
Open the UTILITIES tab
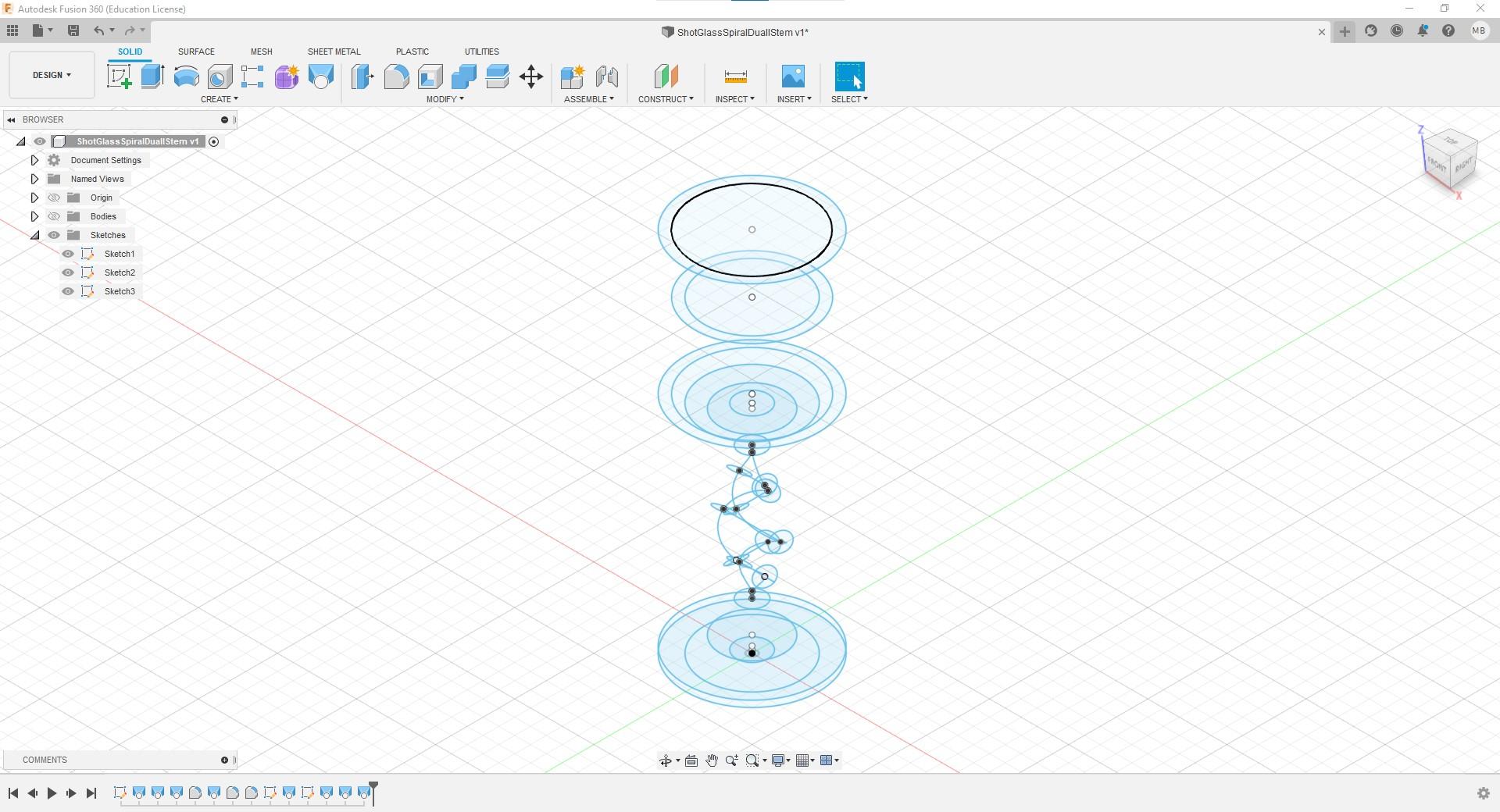pyautogui.click(x=482, y=52)
